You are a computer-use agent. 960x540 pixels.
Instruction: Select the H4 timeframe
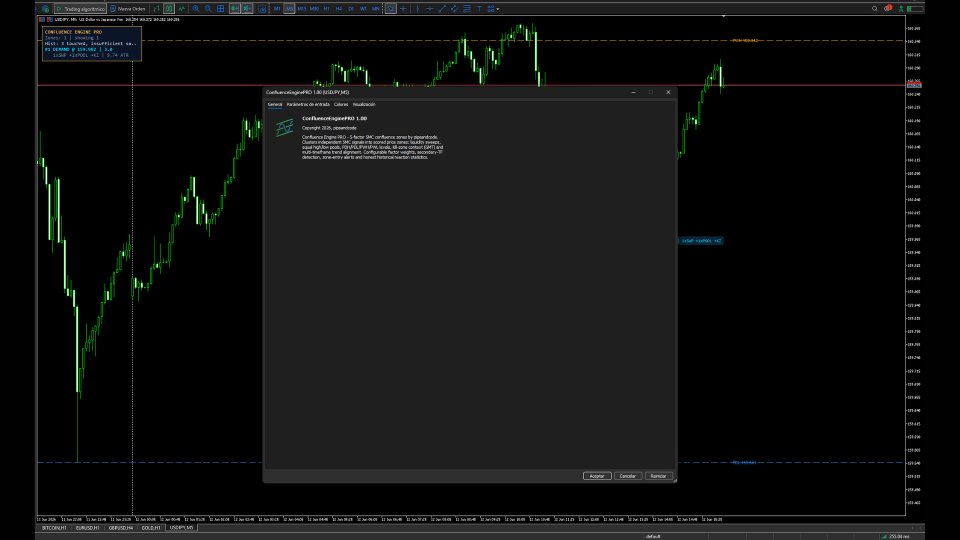point(339,9)
